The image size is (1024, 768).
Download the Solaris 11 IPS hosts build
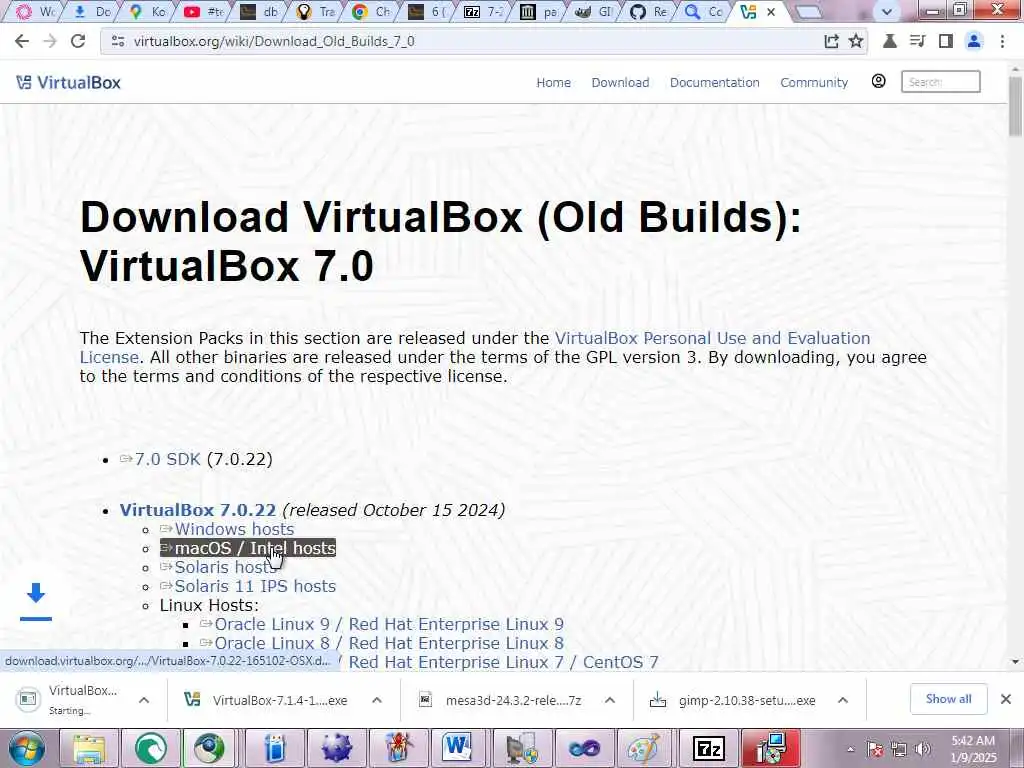[x=255, y=586]
